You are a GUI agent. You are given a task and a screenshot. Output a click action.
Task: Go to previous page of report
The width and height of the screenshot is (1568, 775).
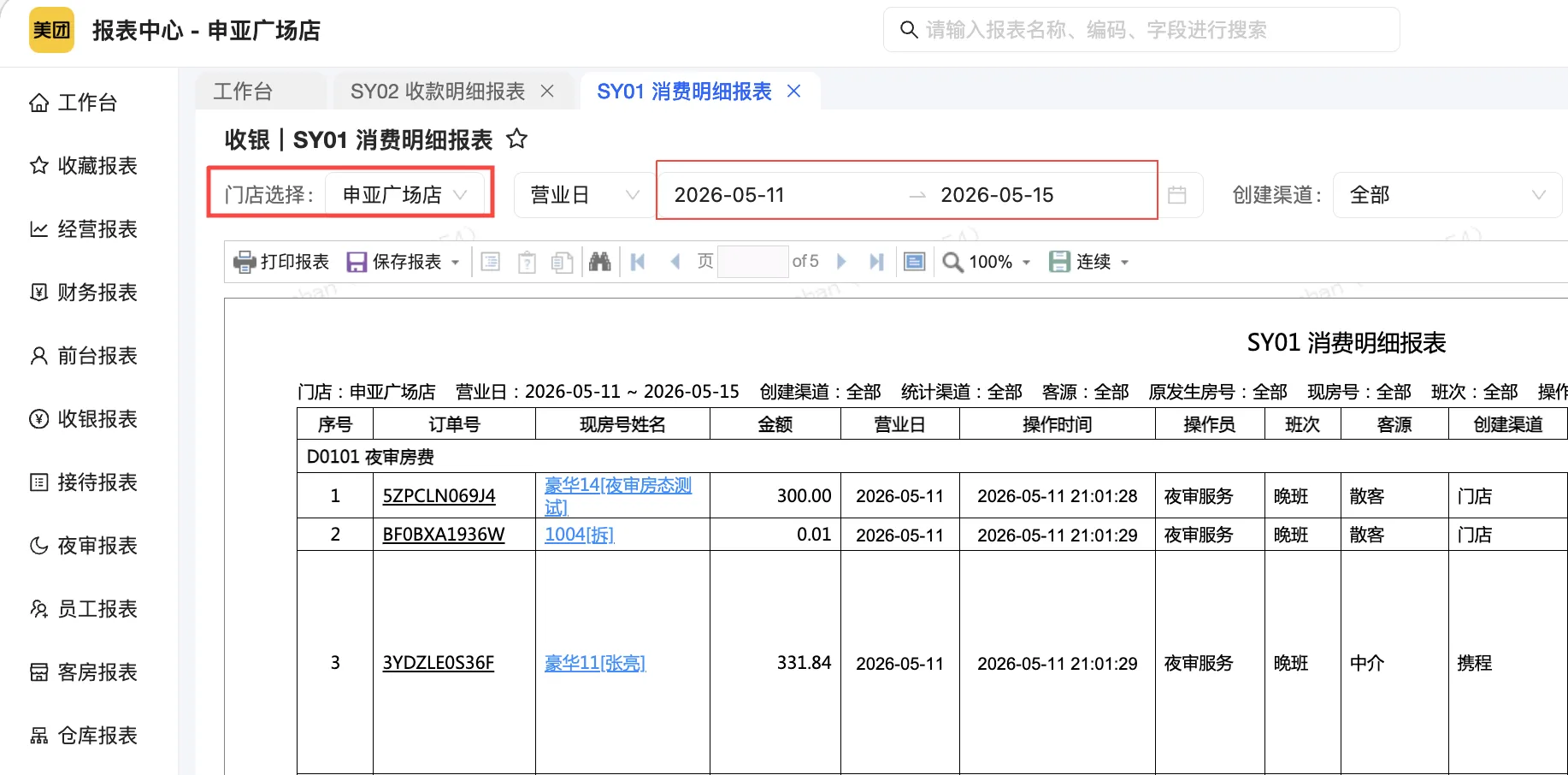675,262
